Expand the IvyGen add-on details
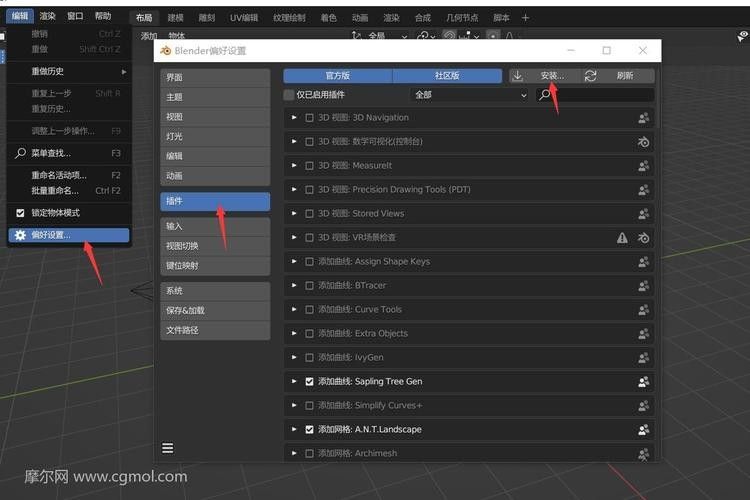750x500 pixels. coord(294,357)
